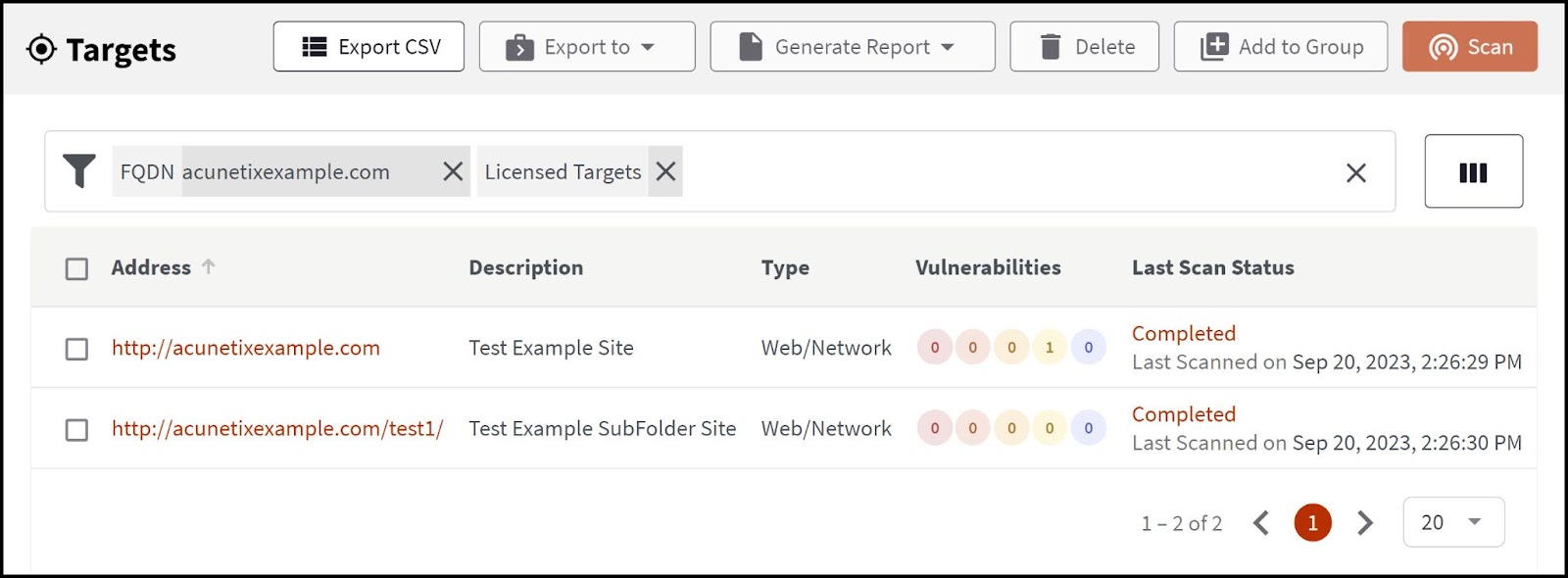Open the Export to dropdown
Viewport: 1568px width, 578px height.
click(x=586, y=47)
